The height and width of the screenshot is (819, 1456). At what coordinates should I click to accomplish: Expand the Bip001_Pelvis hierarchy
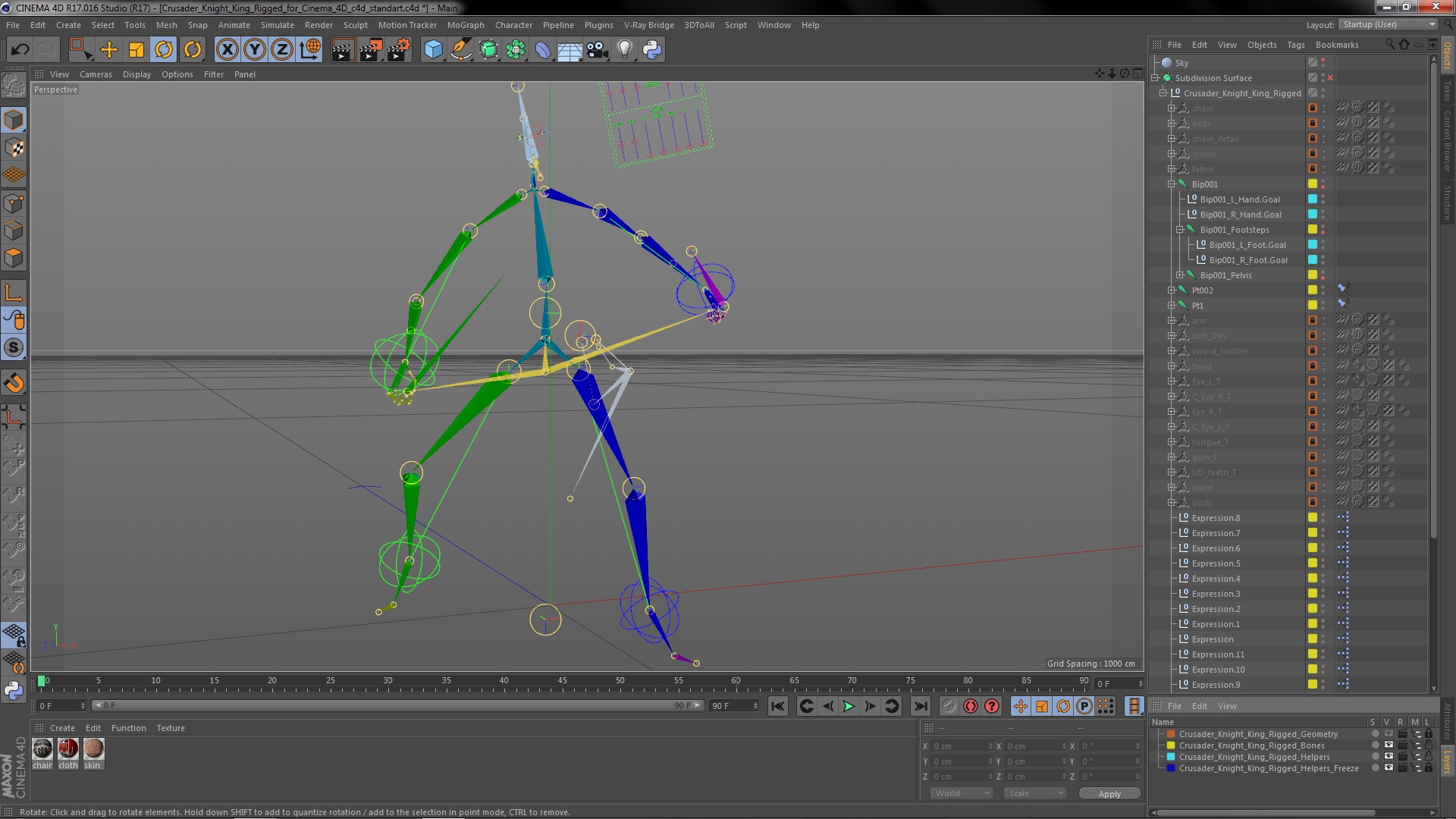coord(1180,275)
